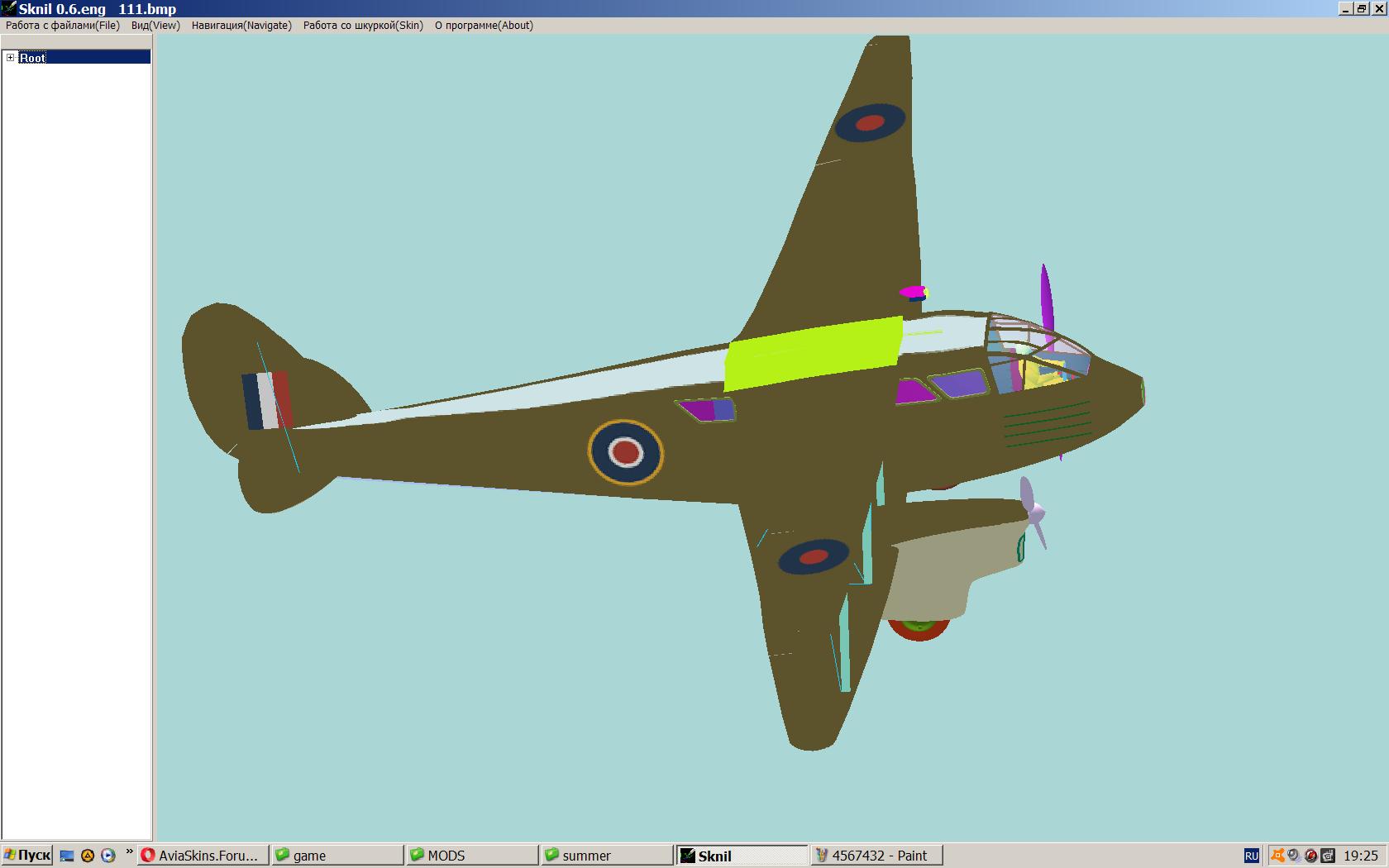Expand the Root tree node
Viewport: 1389px width, 868px height.
(10, 57)
